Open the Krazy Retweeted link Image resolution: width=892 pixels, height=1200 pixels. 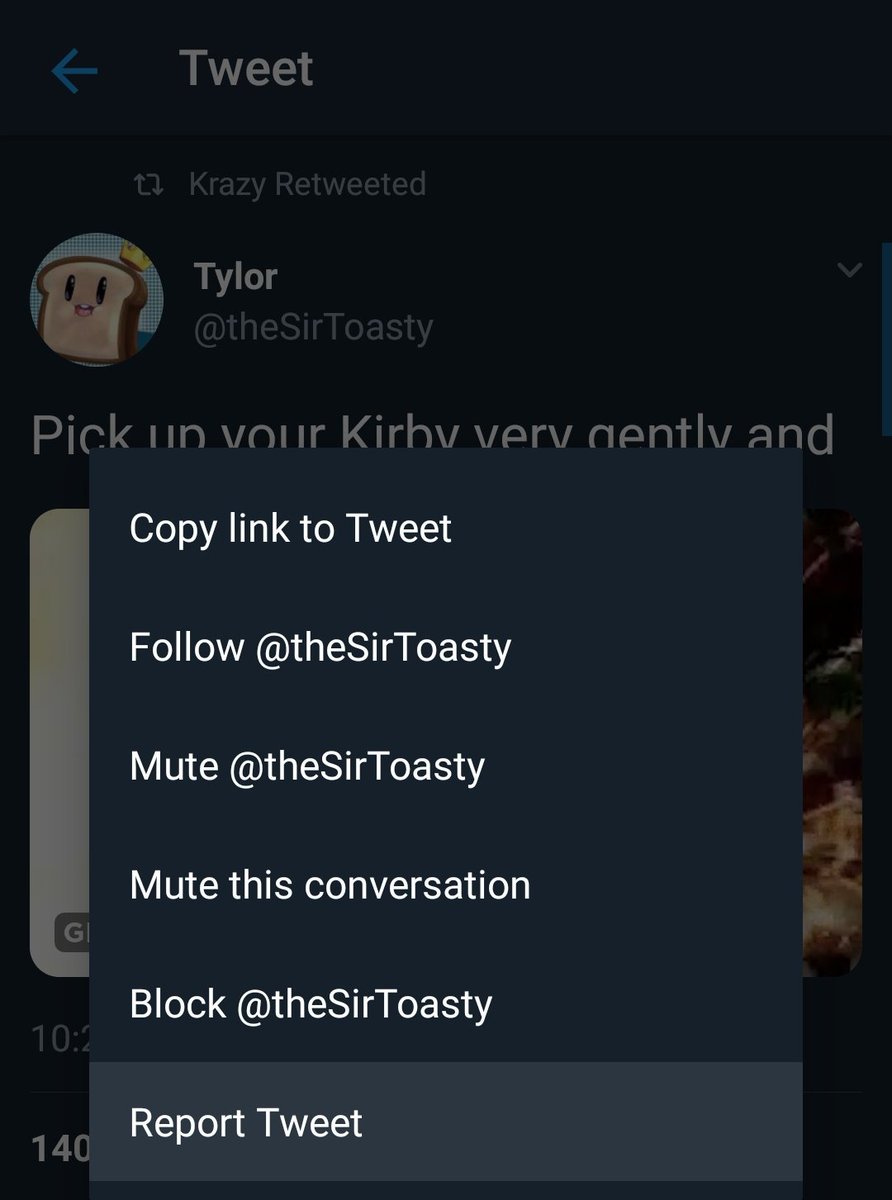click(x=307, y=184)
